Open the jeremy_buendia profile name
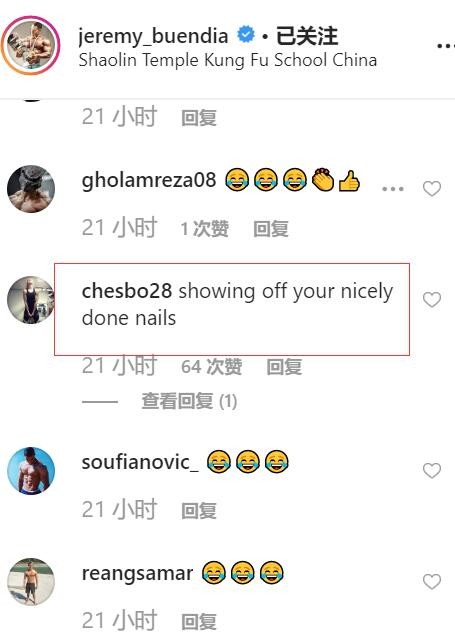Screen dimensions: 455x639 pos(153,36)
